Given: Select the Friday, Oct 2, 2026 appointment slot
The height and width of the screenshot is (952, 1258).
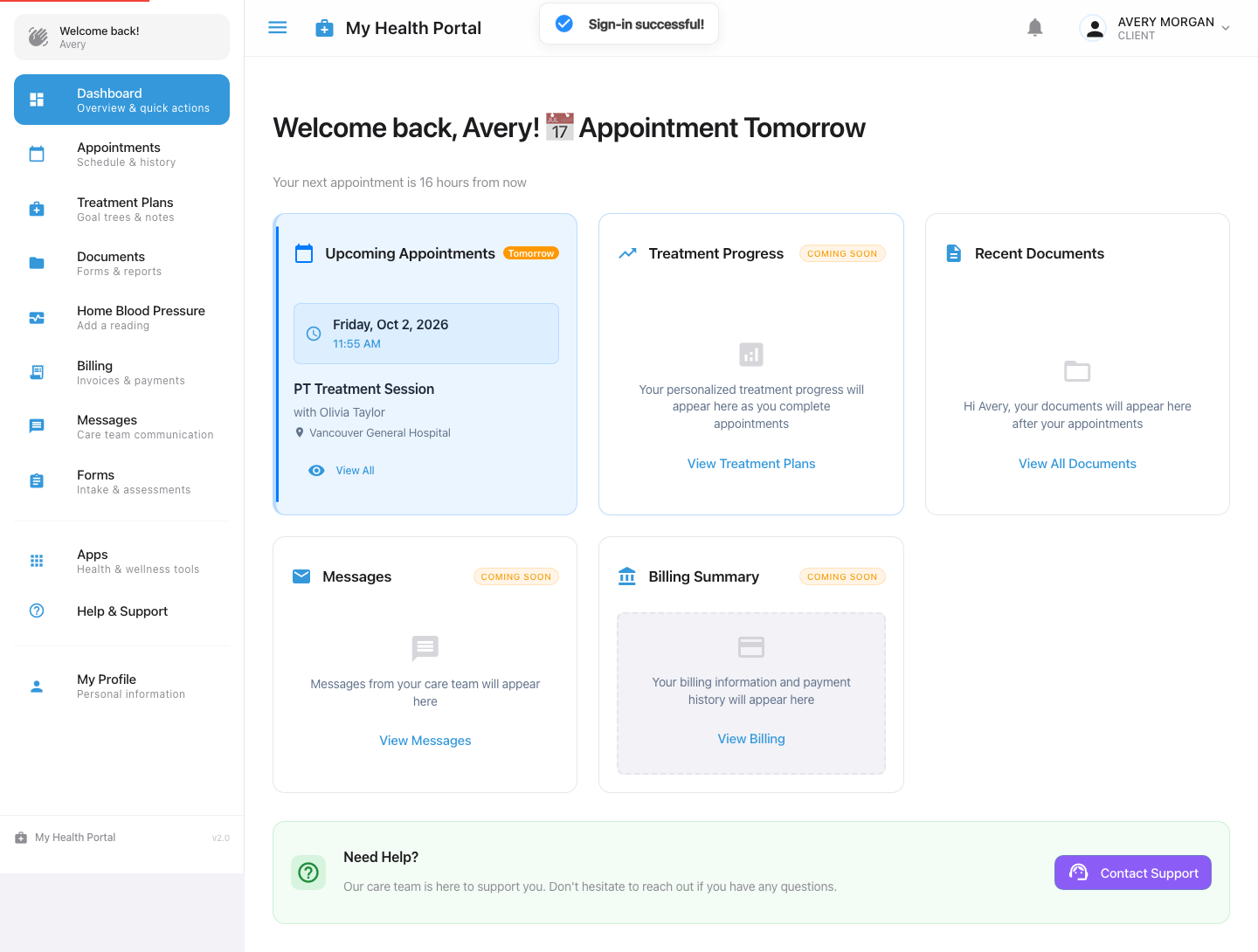Looking at the screenshot, I should [x=426, y=334].
